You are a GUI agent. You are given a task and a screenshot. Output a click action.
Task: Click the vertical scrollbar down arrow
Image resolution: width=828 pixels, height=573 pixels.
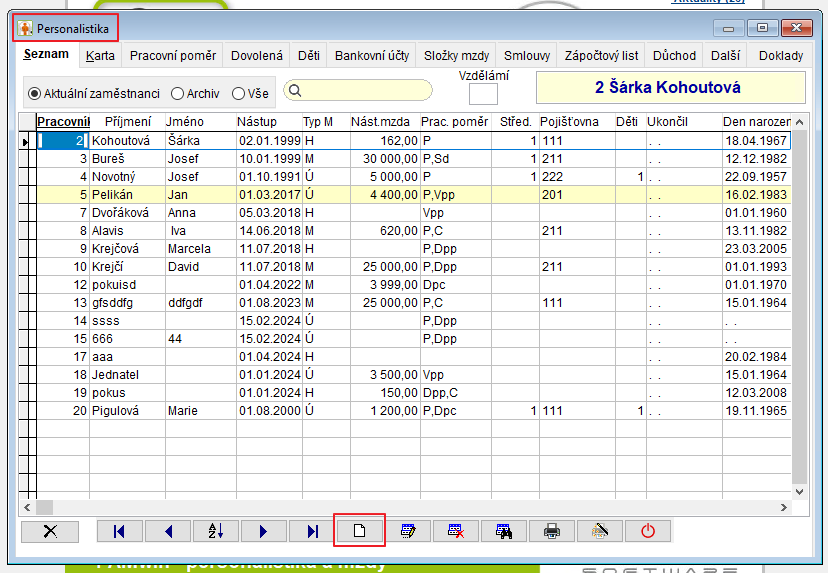[799, 492]
